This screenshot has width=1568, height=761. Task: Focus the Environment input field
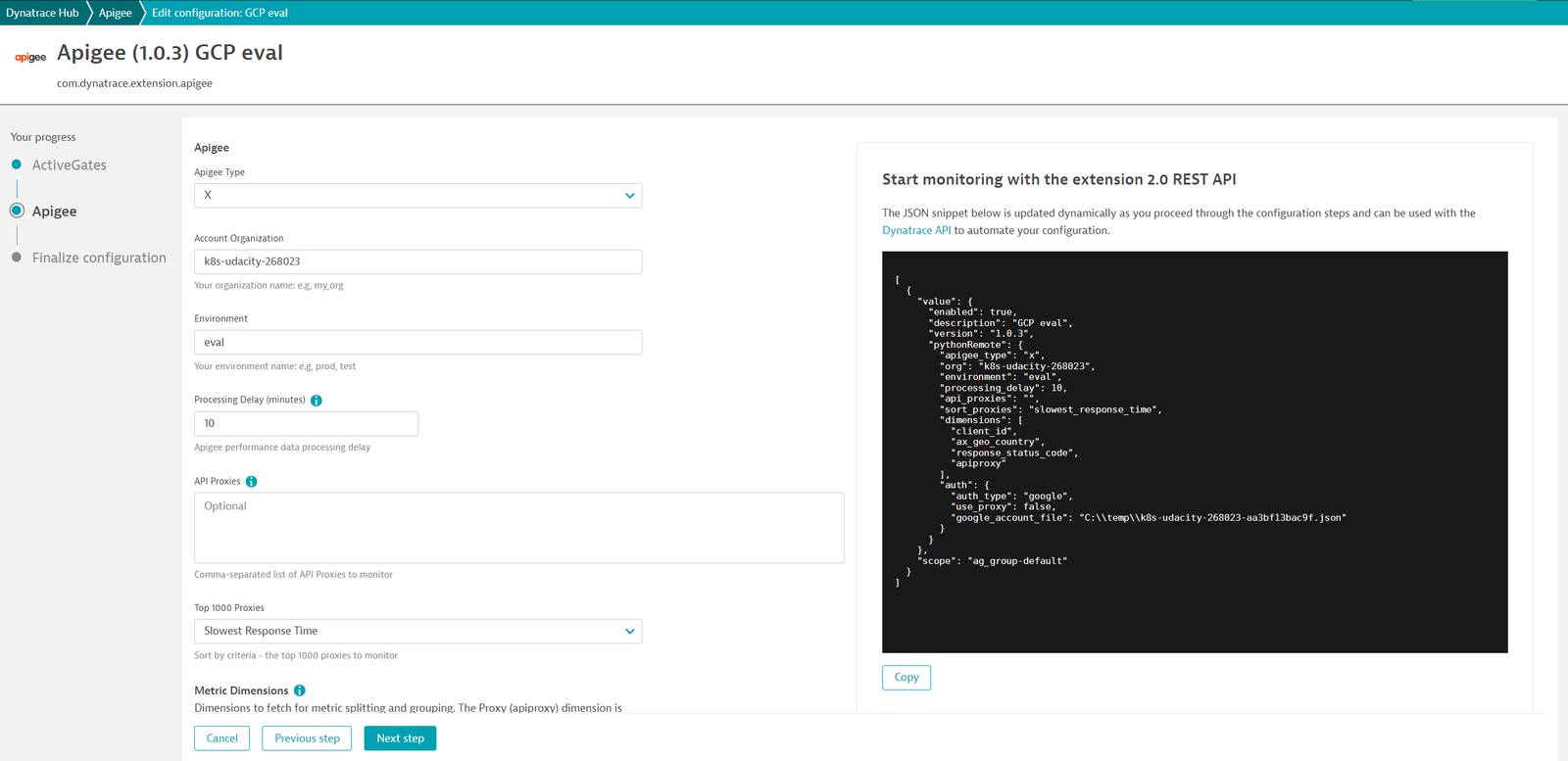point(418,342)
